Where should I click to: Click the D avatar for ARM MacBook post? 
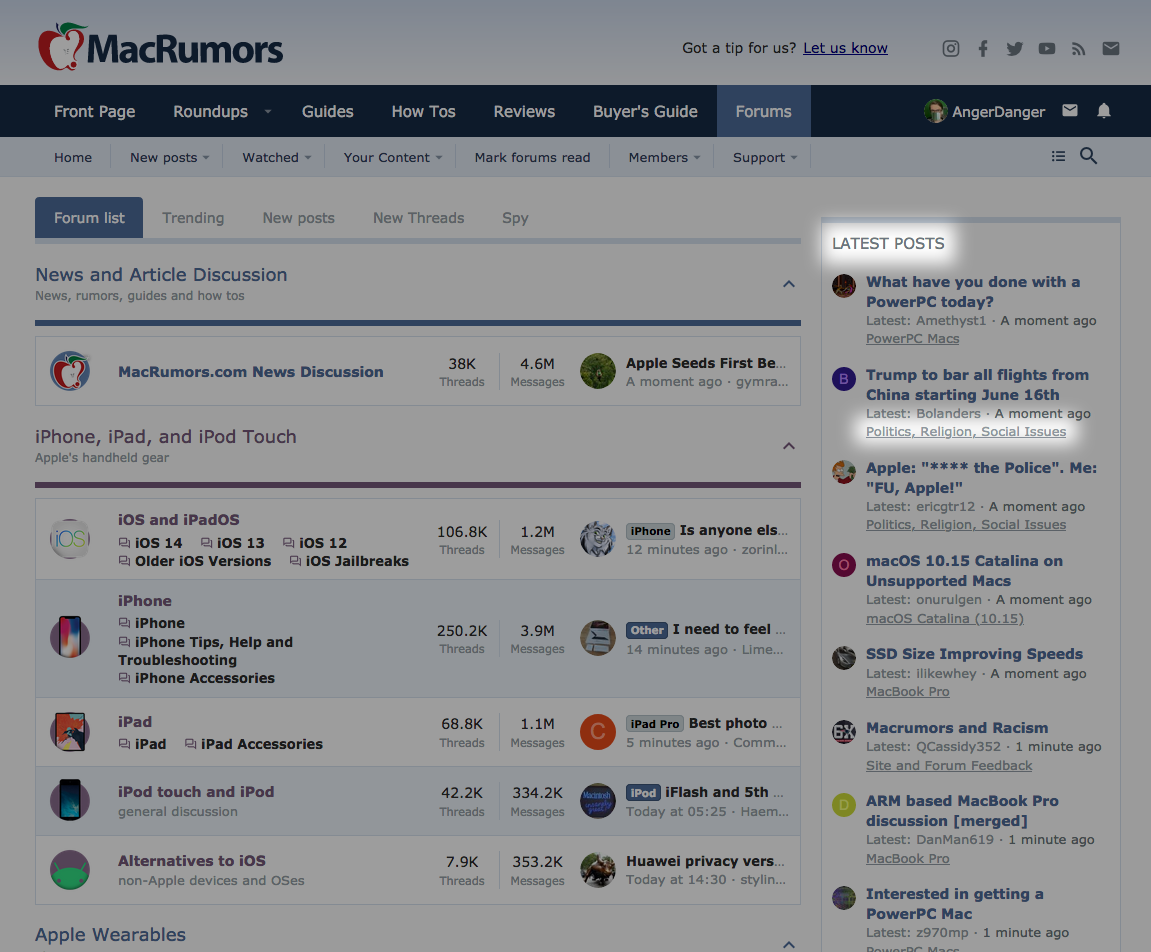(843, 804)
